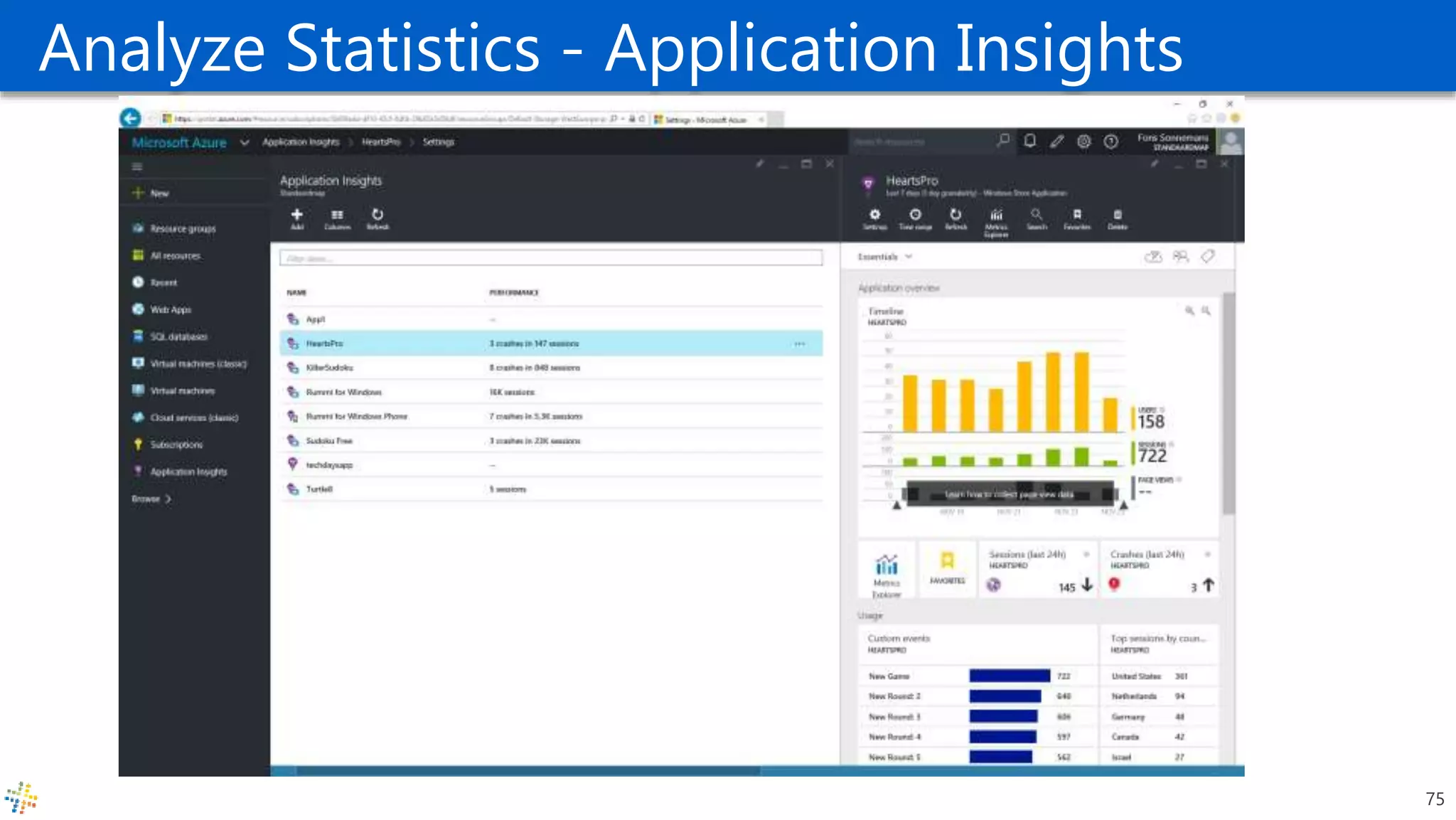Click the top bar search magnifier icon

coord(1003,141)
